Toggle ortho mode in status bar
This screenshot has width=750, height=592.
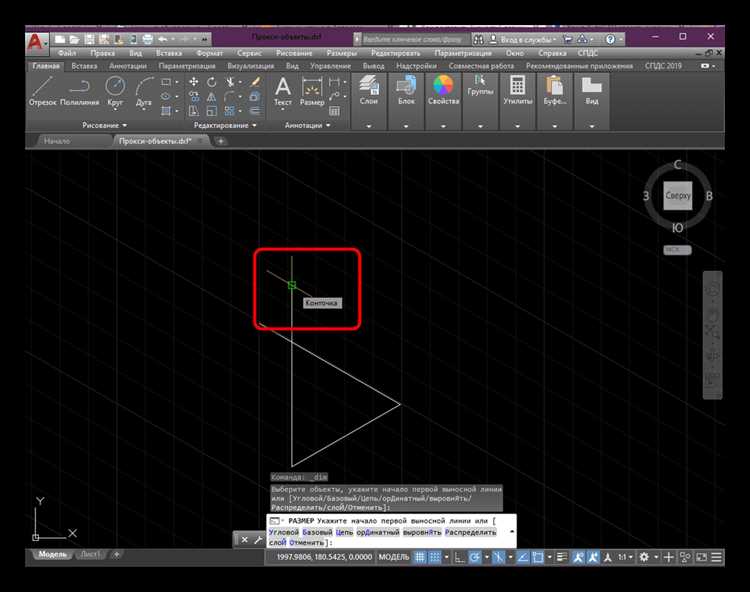[460, 557]
